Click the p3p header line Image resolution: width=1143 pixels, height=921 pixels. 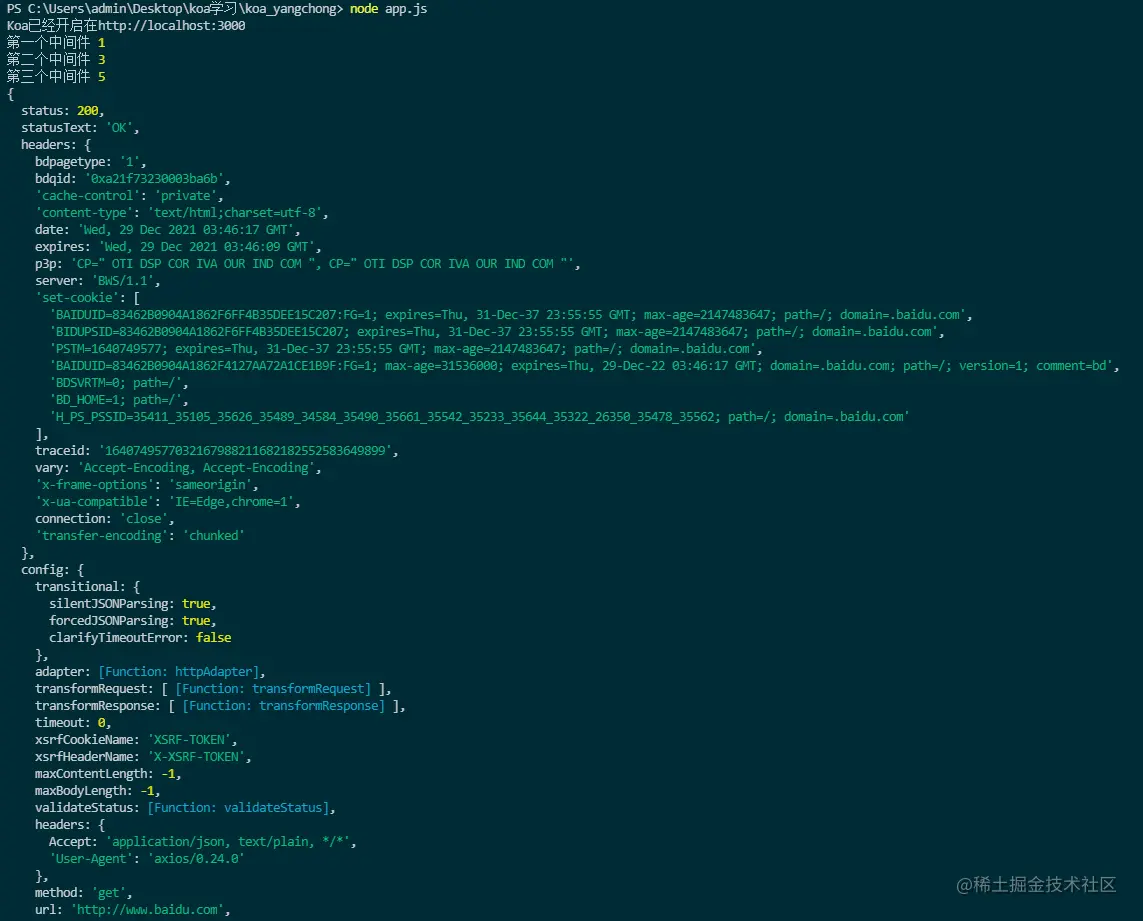pyautogui.click(x=308, y=264)
